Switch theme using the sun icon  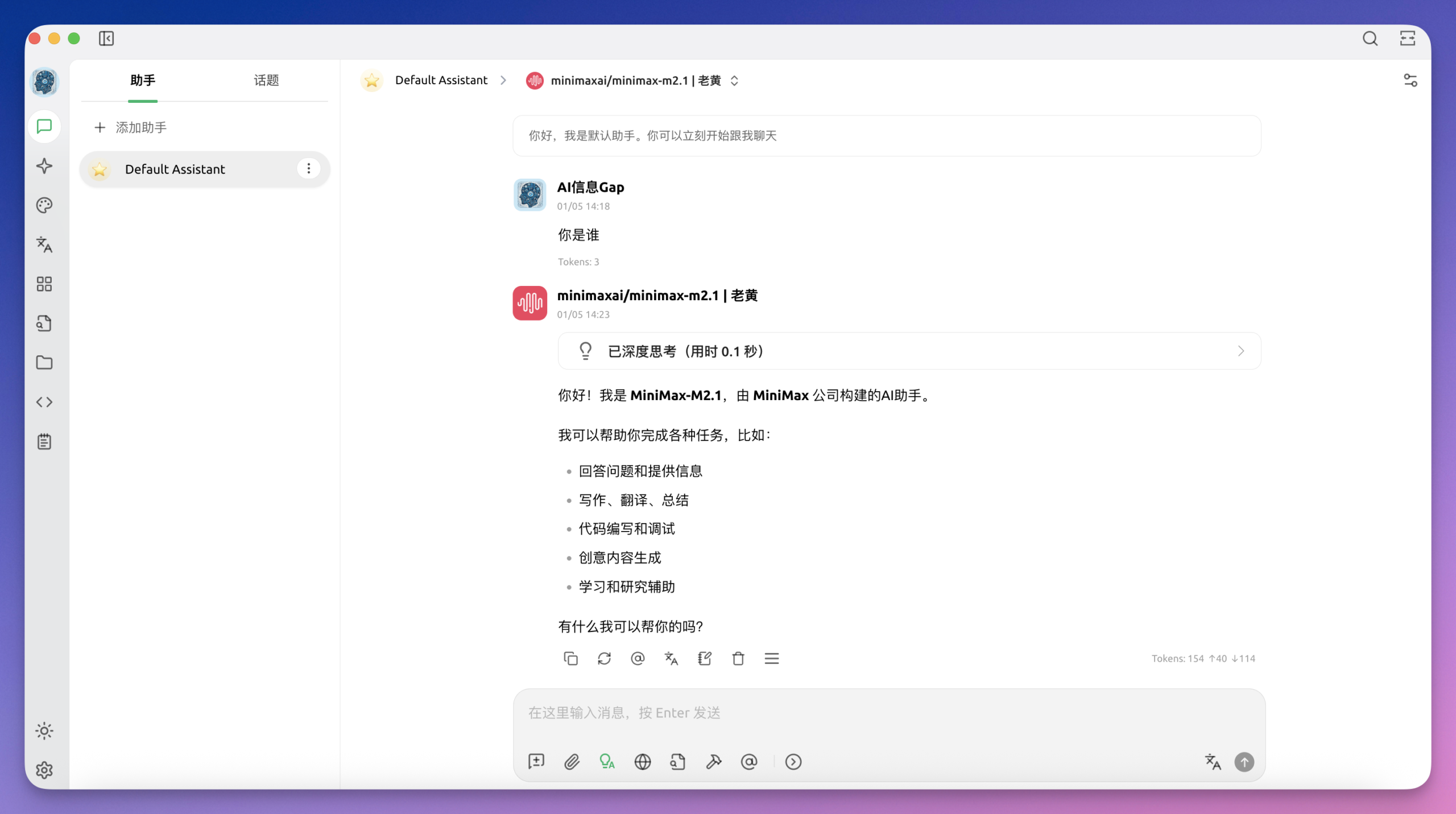pos(44,731)
